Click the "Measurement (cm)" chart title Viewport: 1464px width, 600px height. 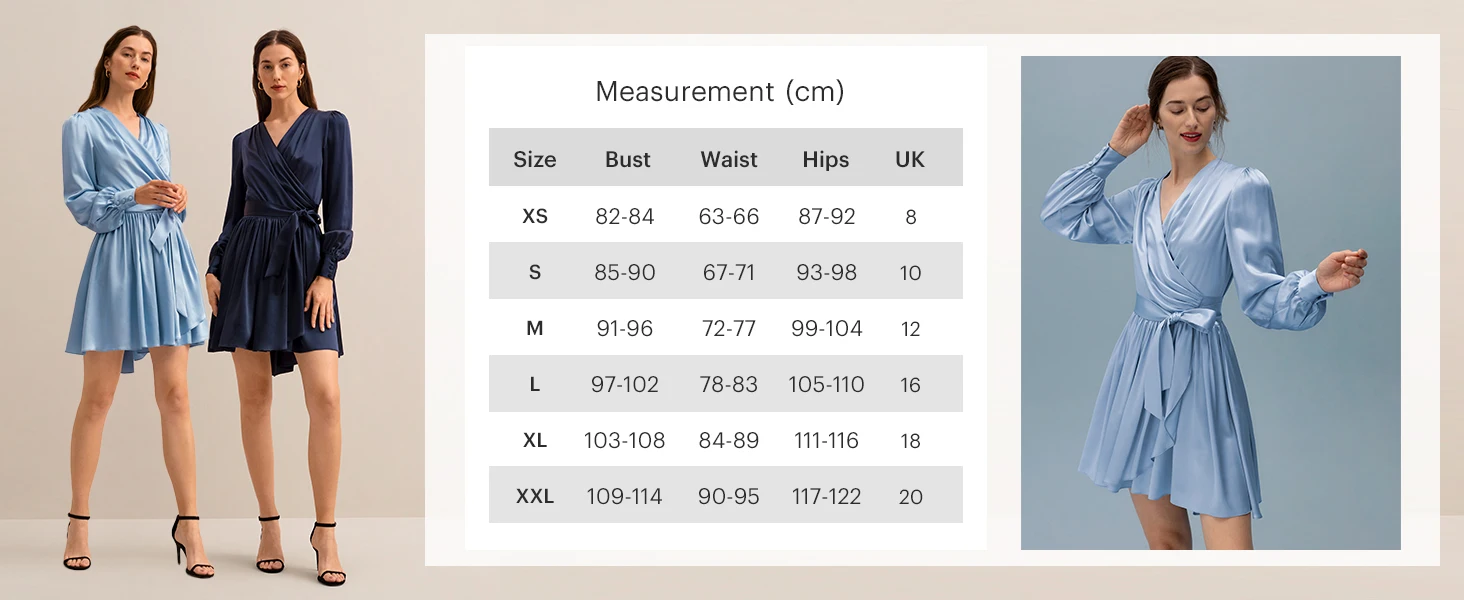click(719, 92)
